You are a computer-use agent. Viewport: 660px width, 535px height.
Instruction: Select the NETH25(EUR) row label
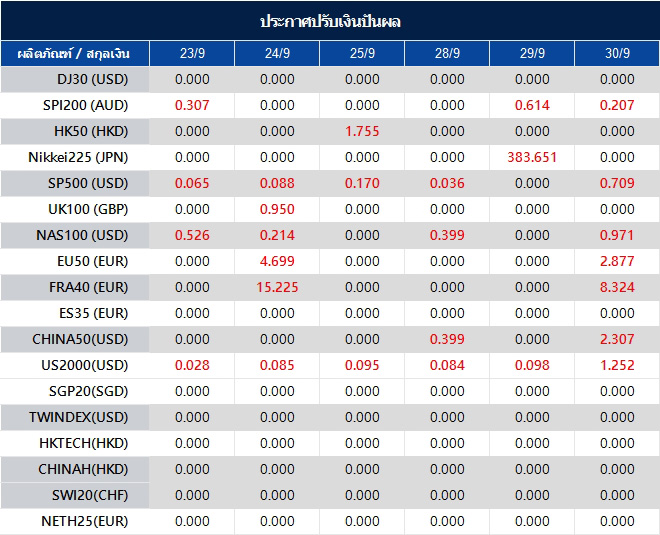pyautogui.click(x=85, y=522)
